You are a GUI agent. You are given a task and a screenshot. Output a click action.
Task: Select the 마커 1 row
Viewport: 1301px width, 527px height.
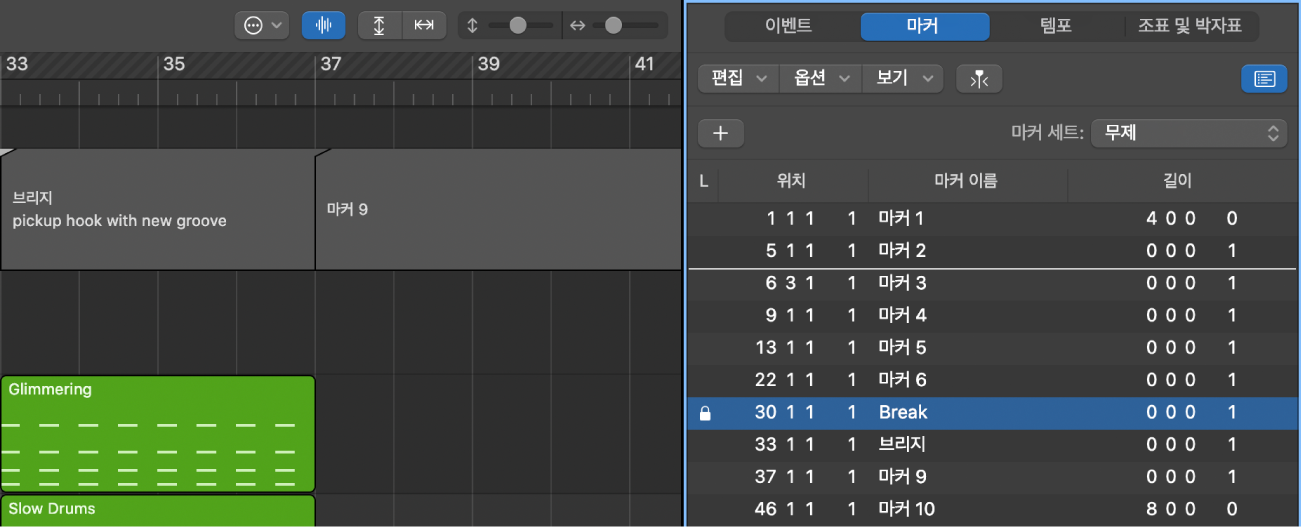(x=994, y=218)
